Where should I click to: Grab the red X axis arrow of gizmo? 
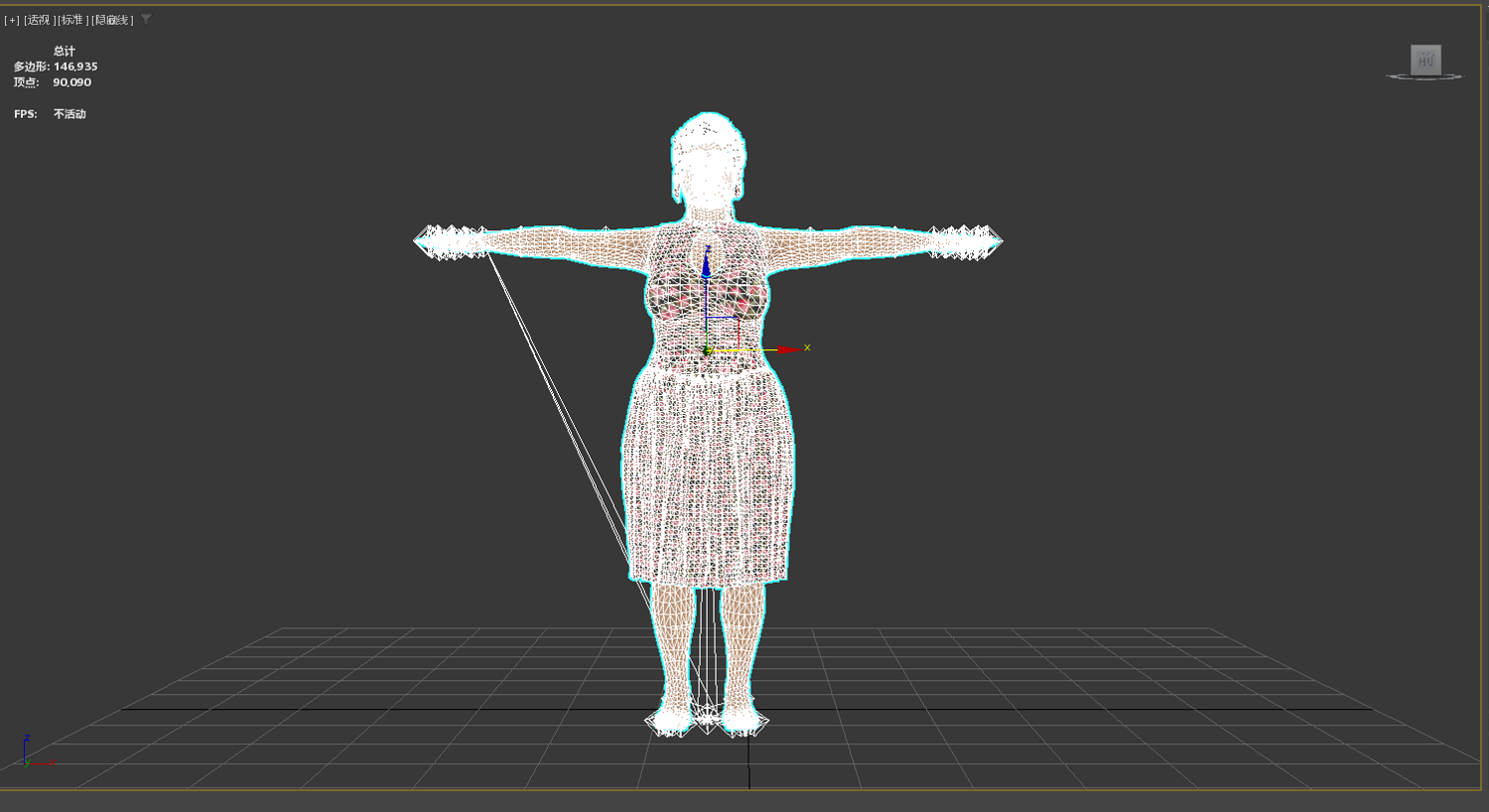(791, 349)
